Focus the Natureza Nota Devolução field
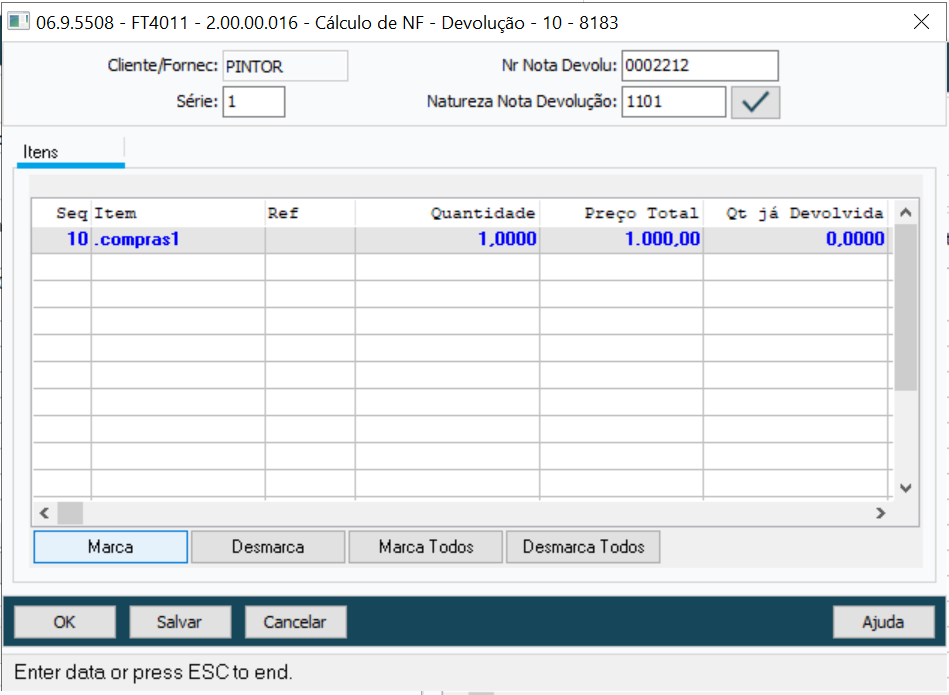This screenshot has width=949, height=695. click(x=674, y=102)
